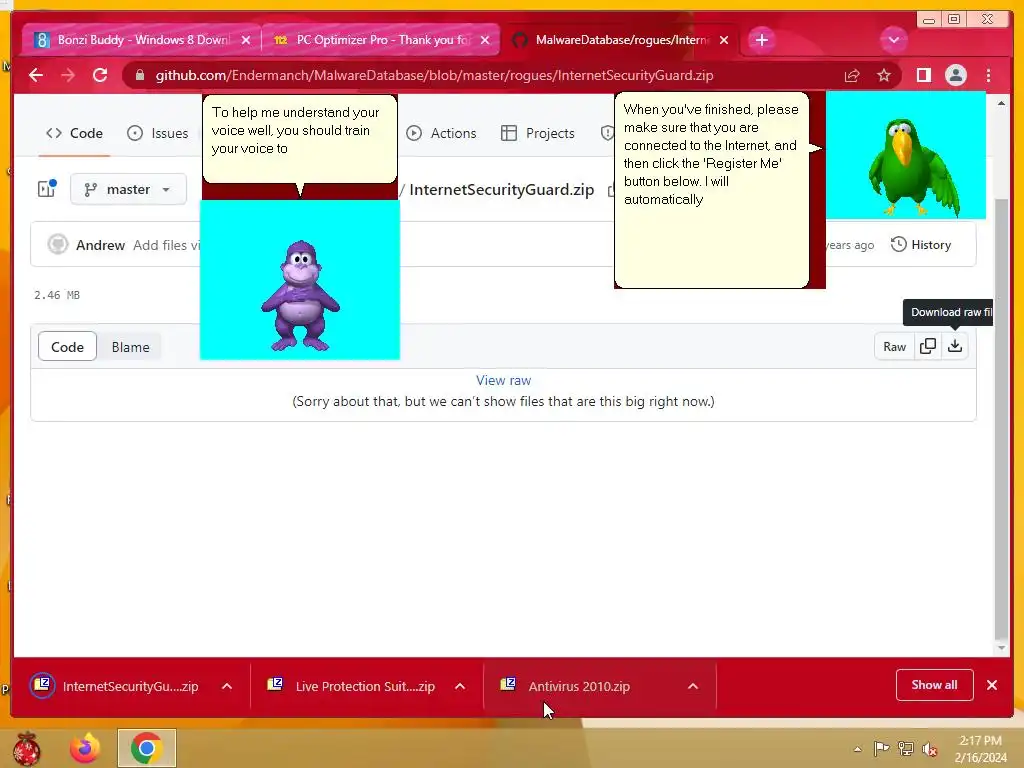
Task: Close the Bonzi Buddy tab
Action: [246, 40]
